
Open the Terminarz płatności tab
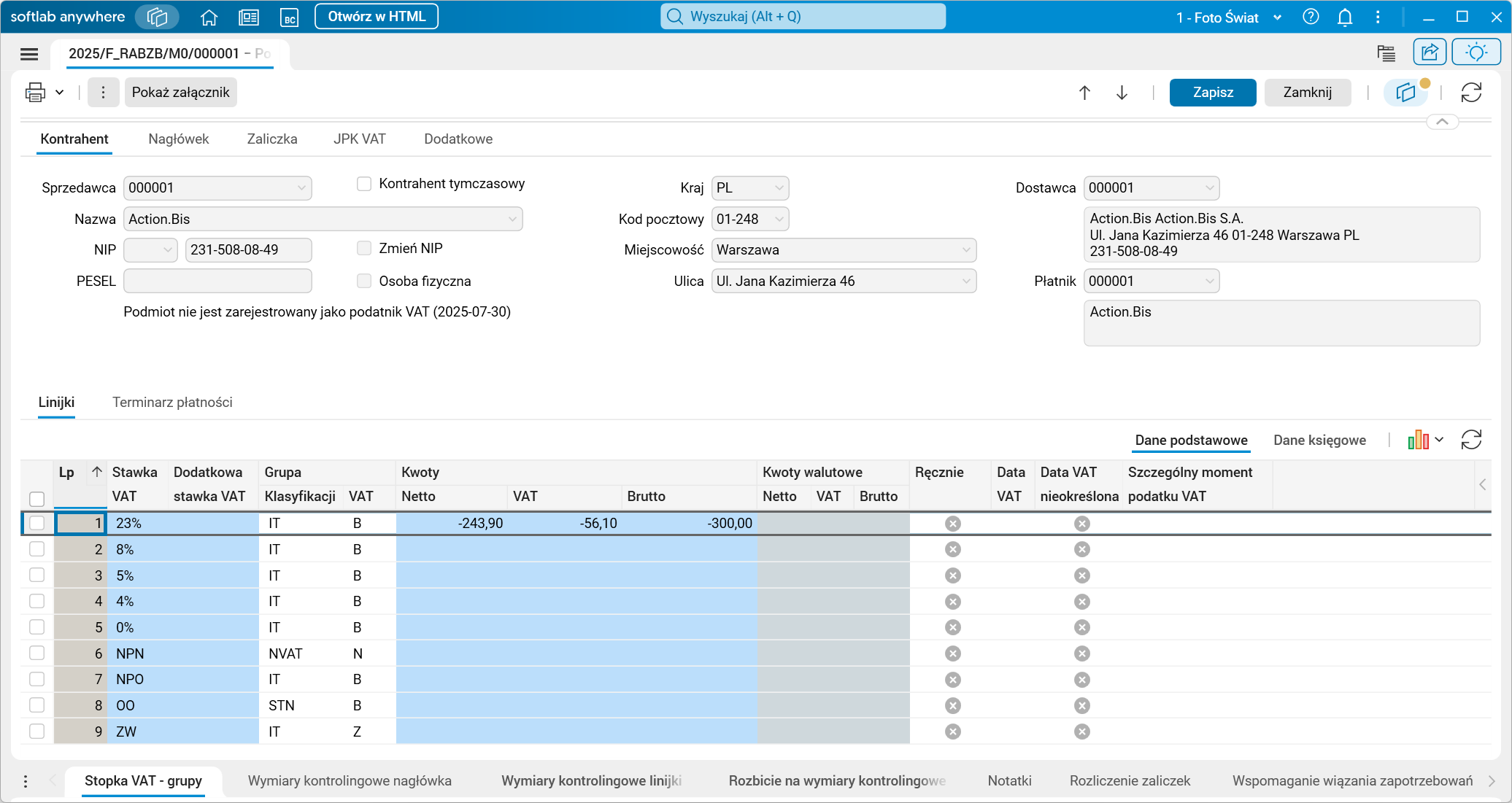172,403
